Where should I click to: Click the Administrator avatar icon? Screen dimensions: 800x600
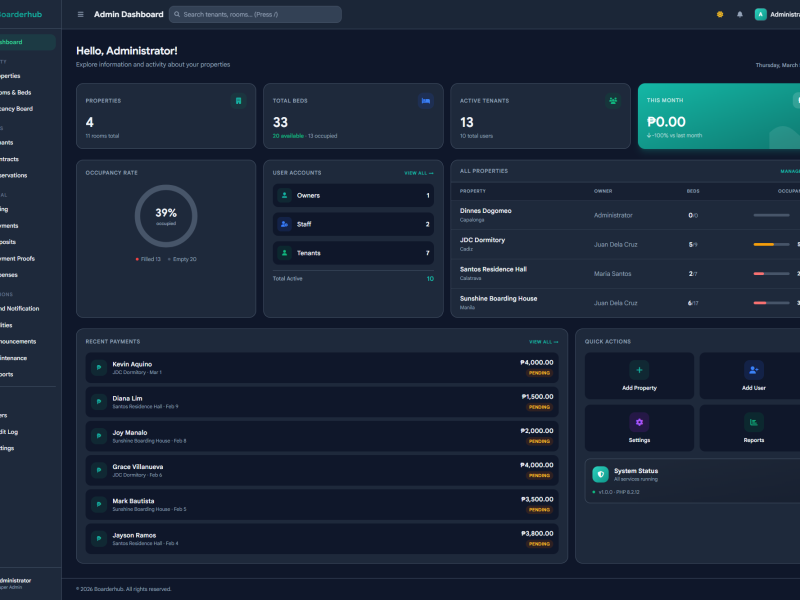(760, 14)
